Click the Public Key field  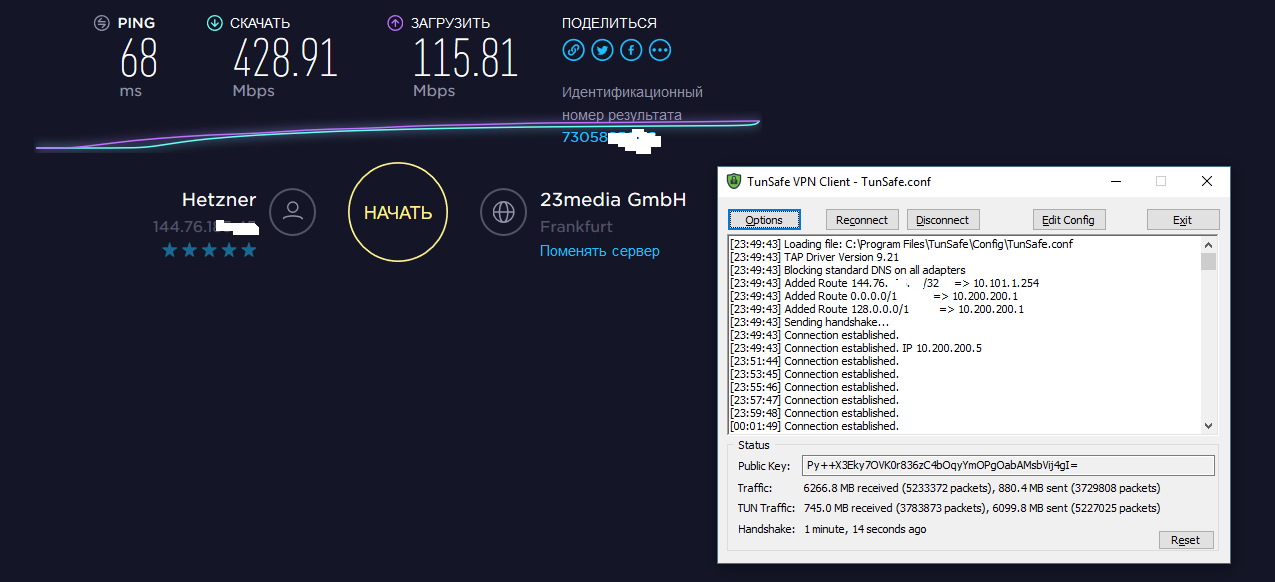(x=1008, y=466)
